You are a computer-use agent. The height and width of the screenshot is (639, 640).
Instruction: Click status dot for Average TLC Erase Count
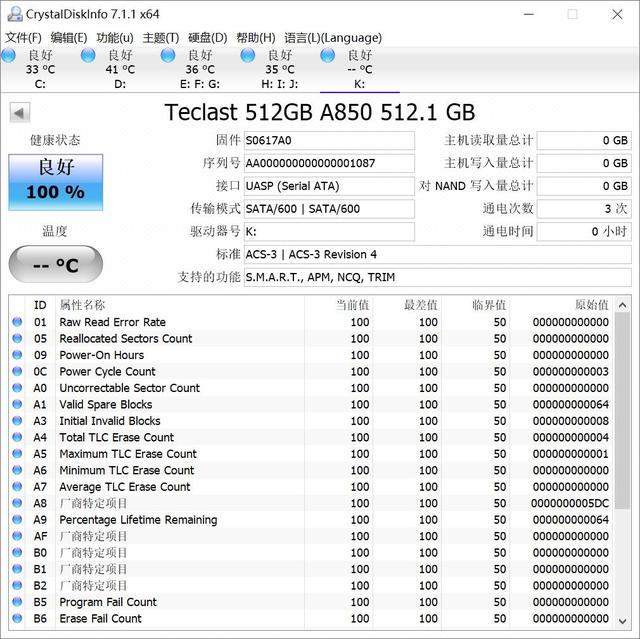pos(17,486)
